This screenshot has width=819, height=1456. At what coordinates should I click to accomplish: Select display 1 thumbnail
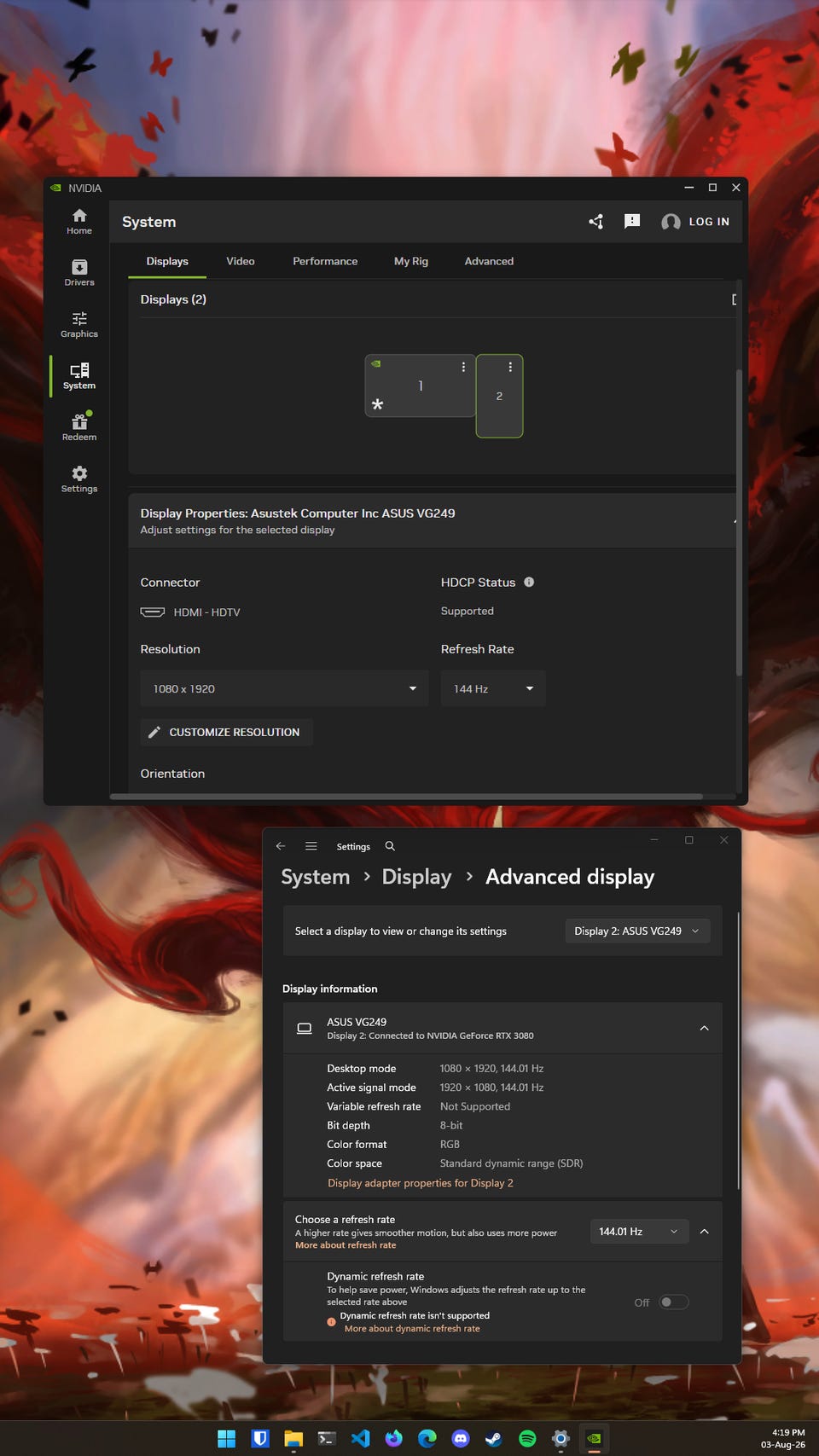[x=420, y=386]
